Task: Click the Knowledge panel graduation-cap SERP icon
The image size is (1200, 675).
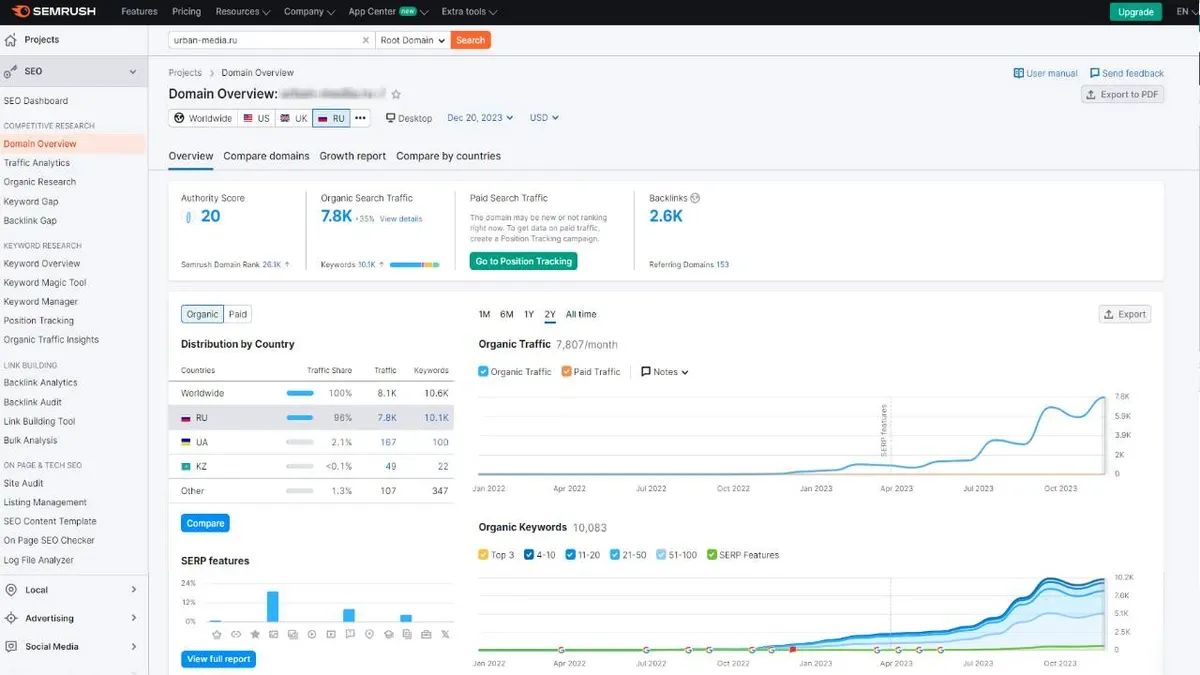Action: (388, 634)
